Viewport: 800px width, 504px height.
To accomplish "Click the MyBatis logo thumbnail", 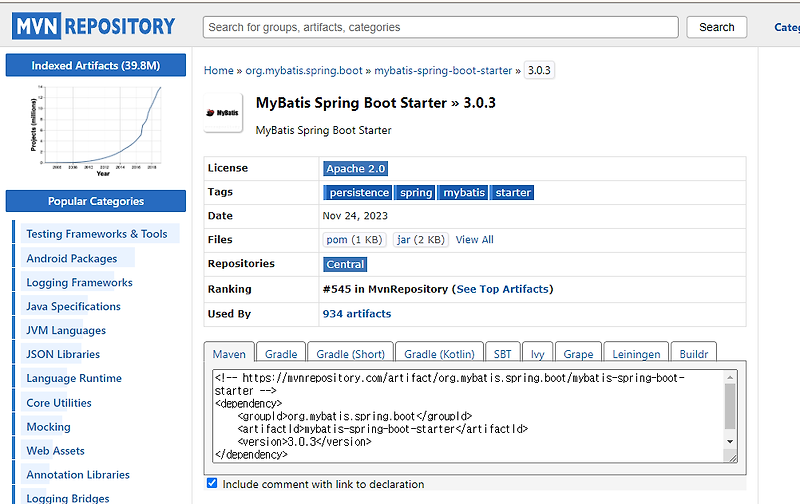I will coord(223,113).
